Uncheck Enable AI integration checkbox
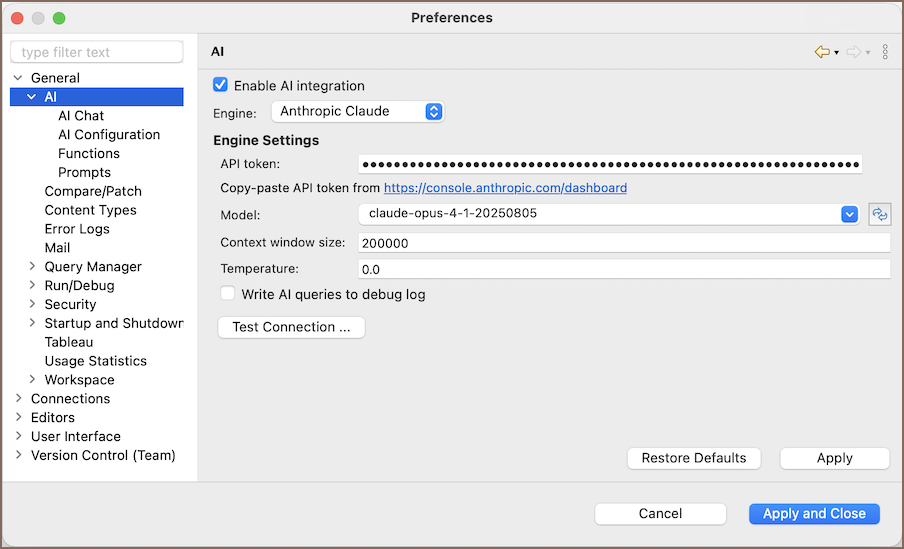This screenshot has width=904, height=549. click(221, 86)
